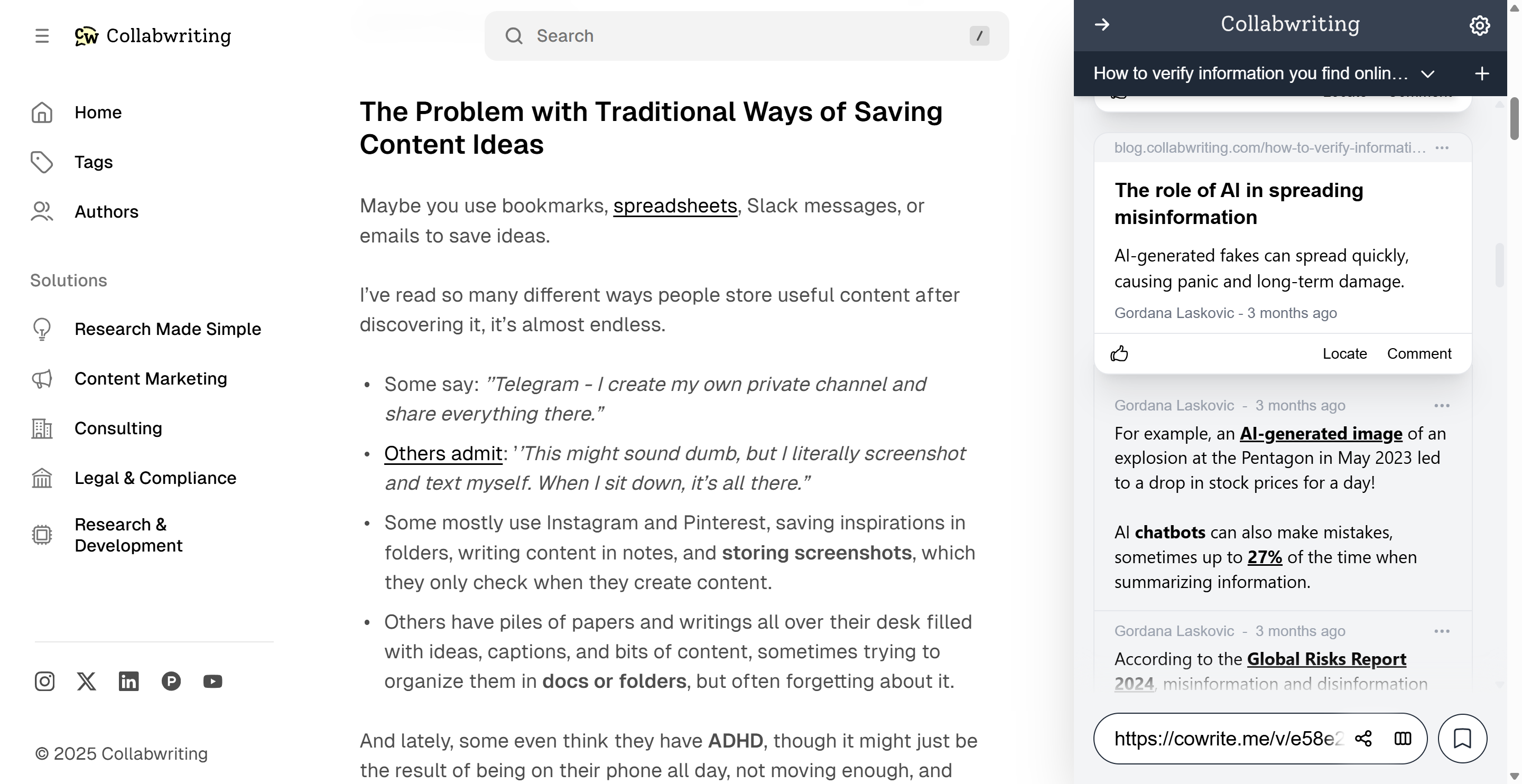Open the 'AI-generated image' link in the comment
The image size is (1522, 784).
pyautogui.click(x=1321, y=434)
